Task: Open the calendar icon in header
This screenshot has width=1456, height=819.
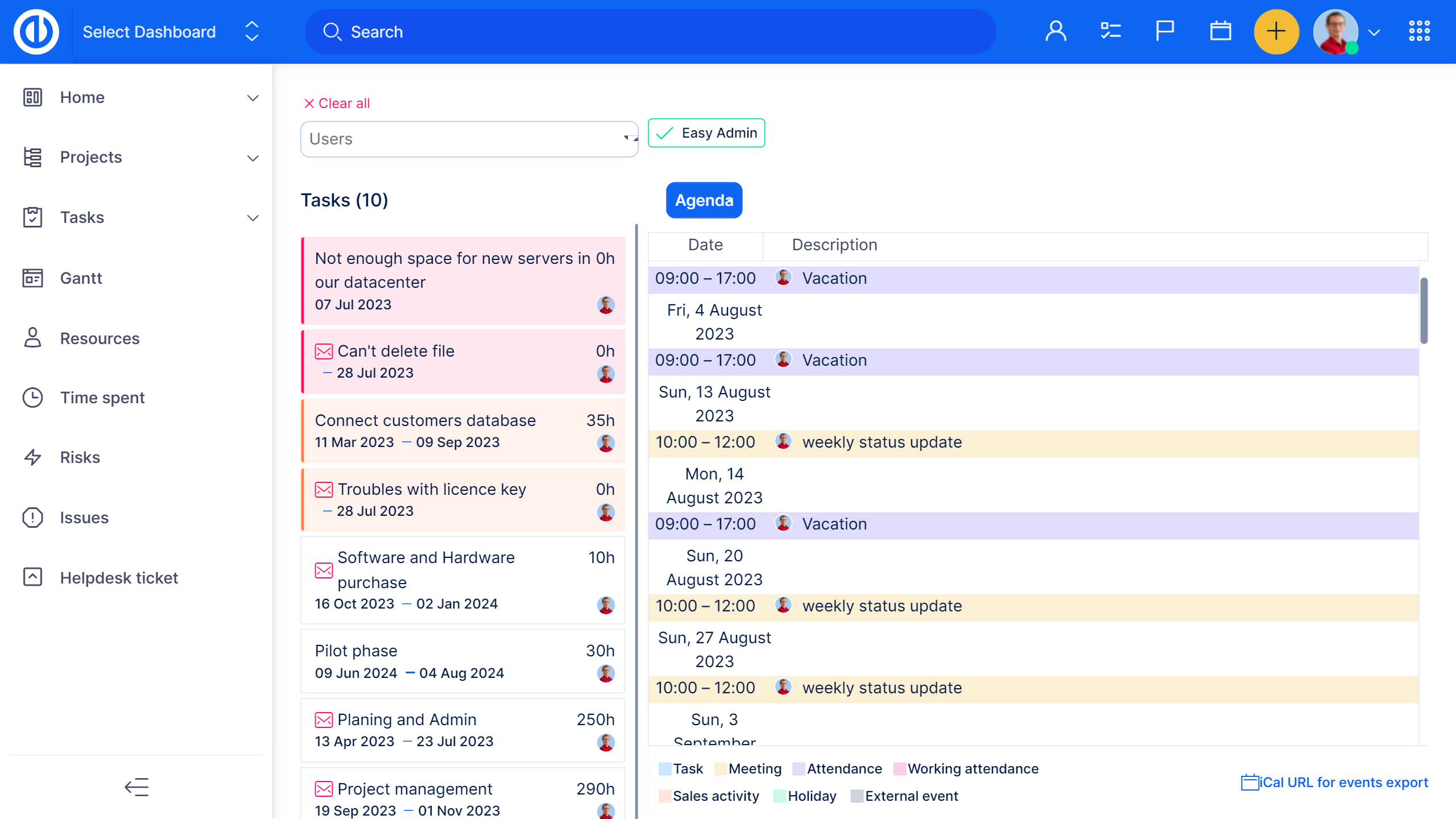Action: click(1220, 31)
